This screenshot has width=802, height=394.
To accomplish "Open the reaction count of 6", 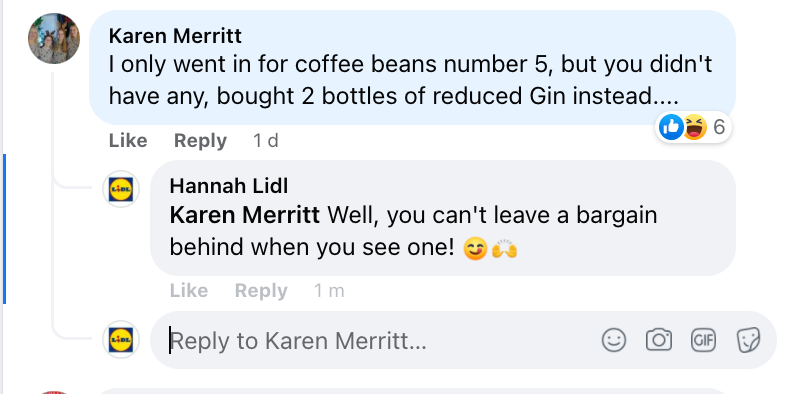I will point(719,127).
